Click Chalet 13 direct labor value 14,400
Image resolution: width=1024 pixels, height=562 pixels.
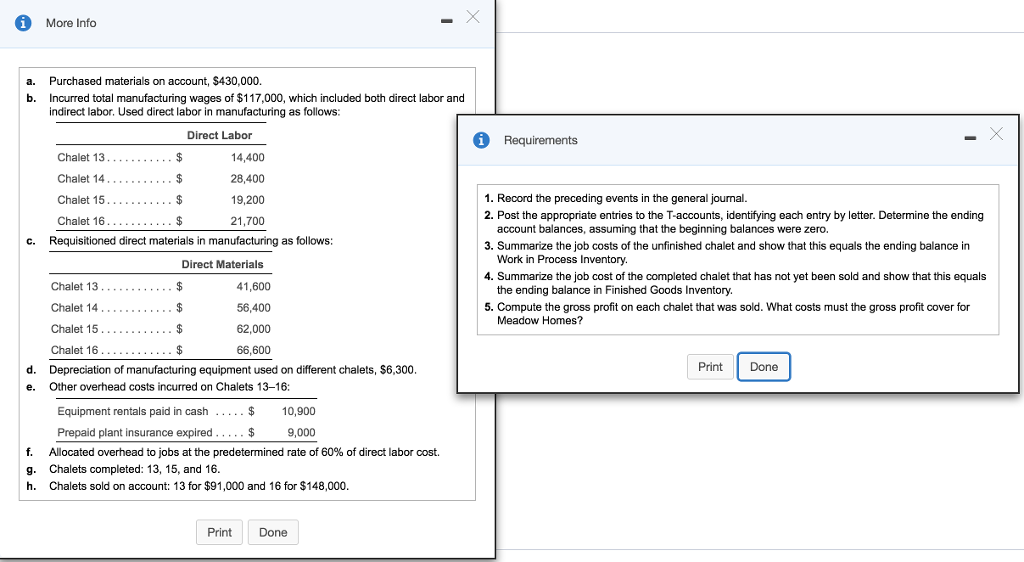(x=248, y=157)
